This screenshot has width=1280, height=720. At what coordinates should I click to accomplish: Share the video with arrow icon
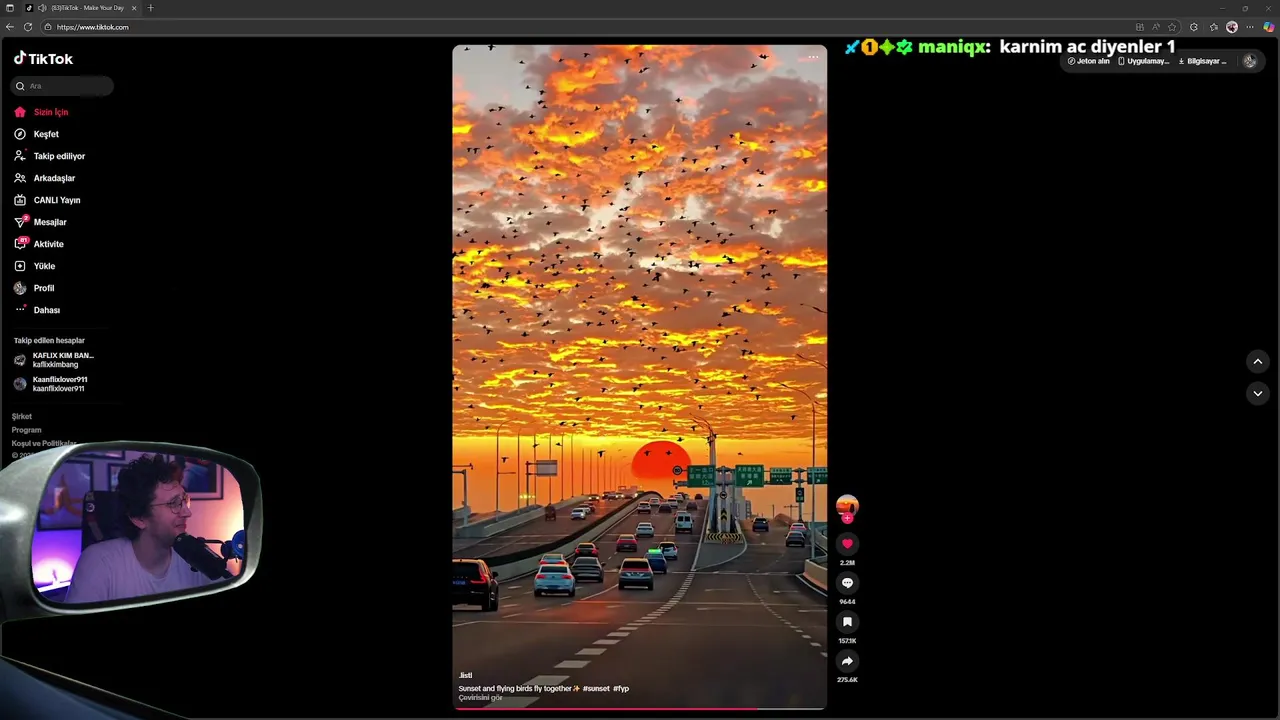847,661
